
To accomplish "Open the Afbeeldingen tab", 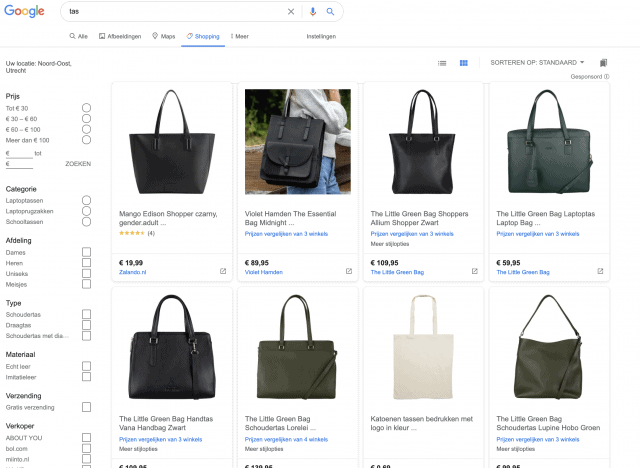I will point(120,36).
